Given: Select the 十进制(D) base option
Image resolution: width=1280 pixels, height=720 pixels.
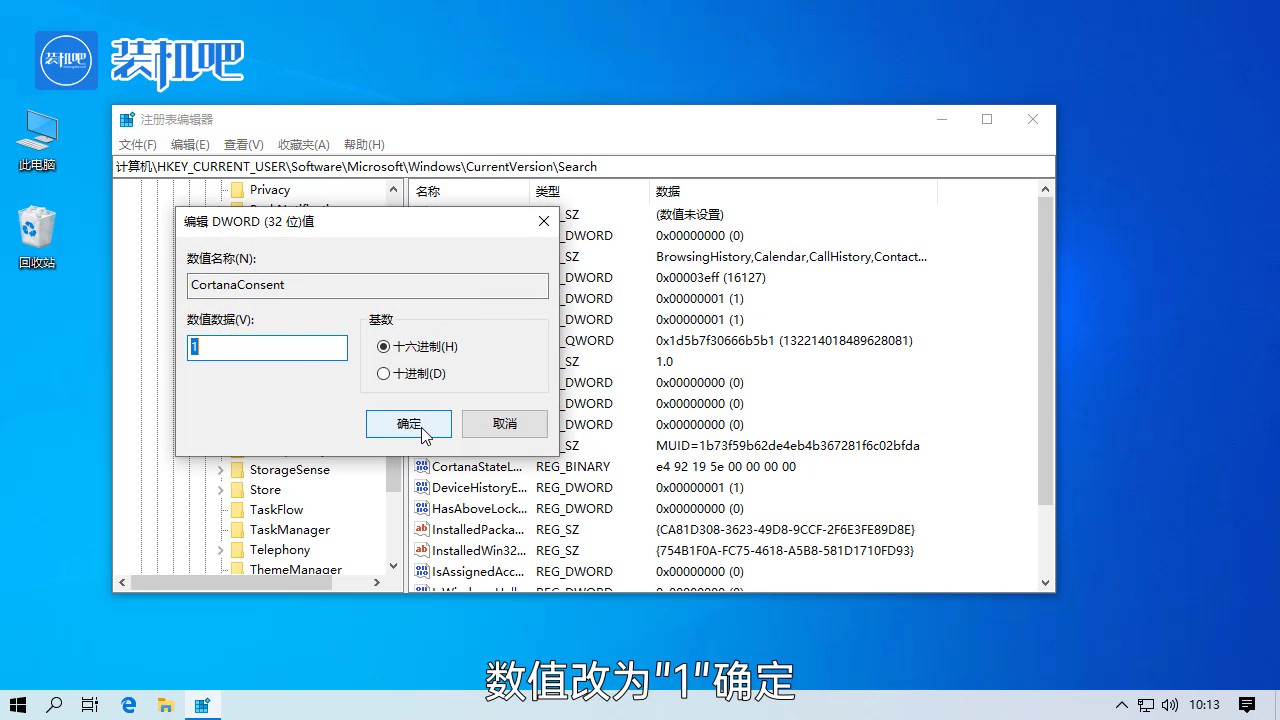Looking at the screenshot, I should 384,373.
